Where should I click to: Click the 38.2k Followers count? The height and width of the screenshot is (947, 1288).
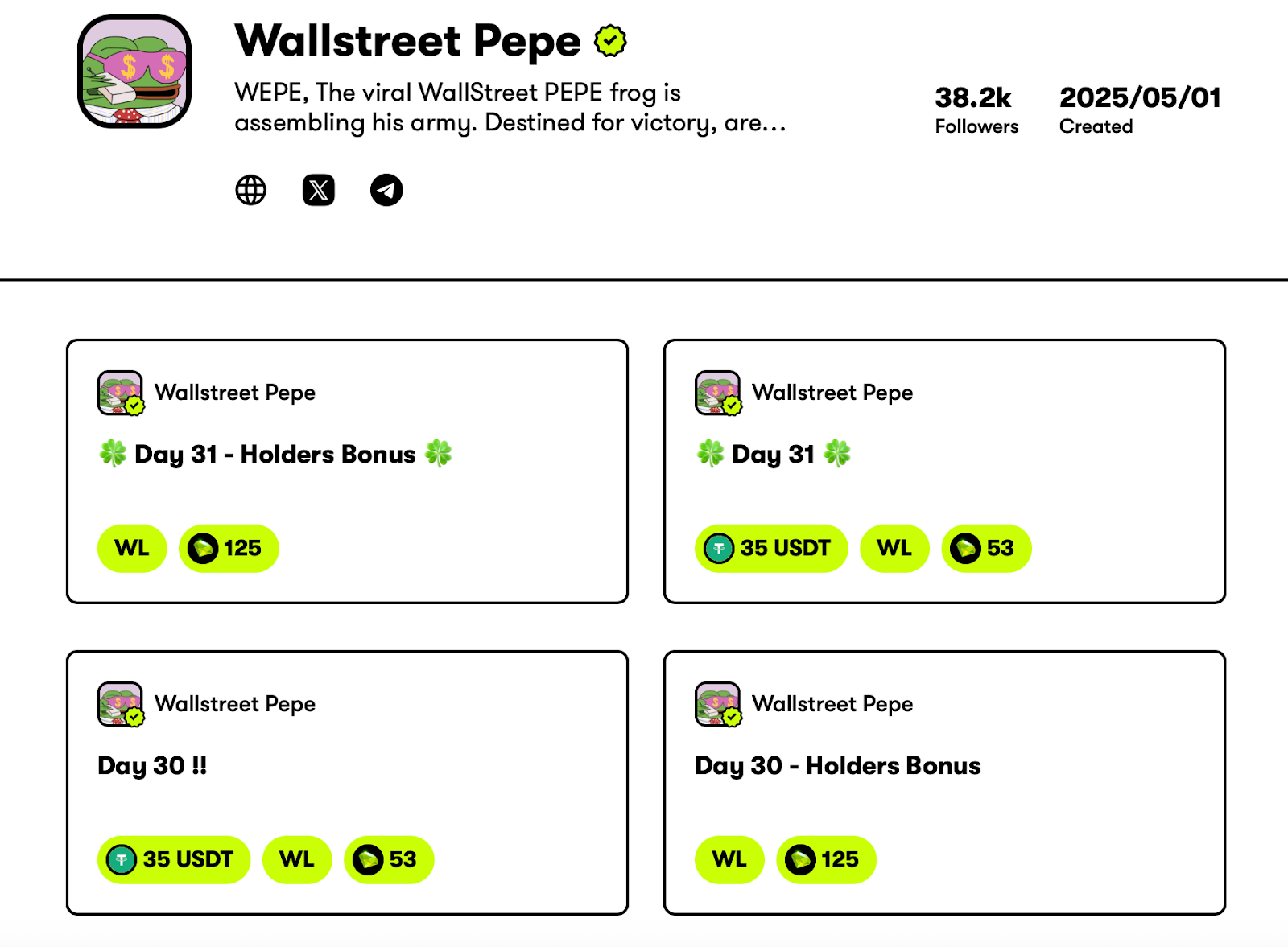976,110
